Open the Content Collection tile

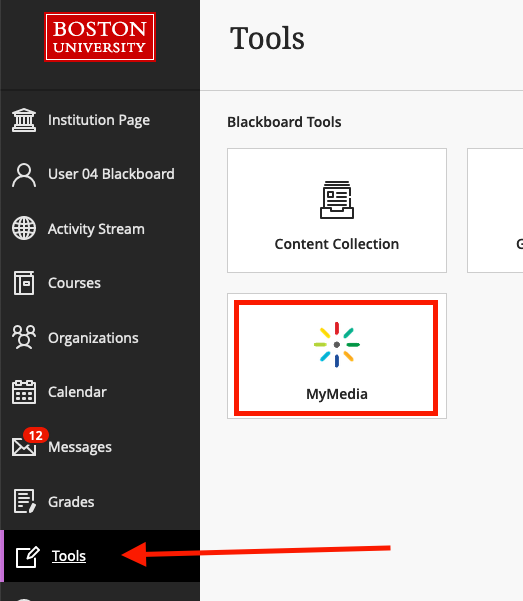point(337,210)
